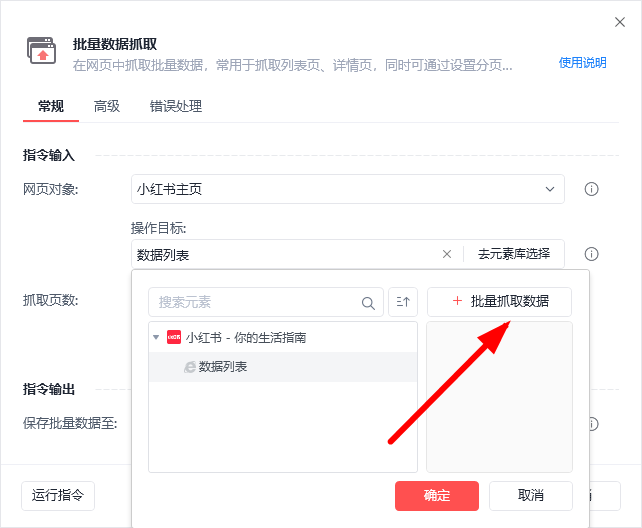Click the info icon beside 操作目标

point(591,254)
